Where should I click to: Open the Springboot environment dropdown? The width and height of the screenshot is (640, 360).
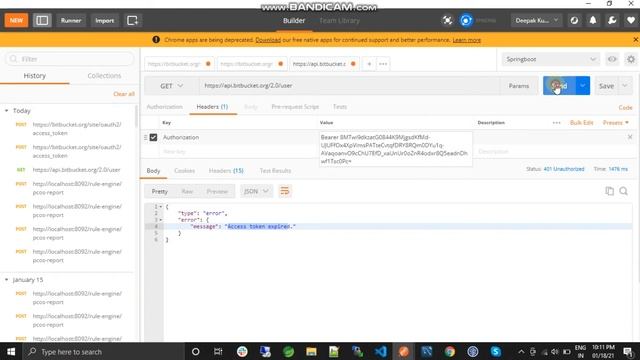point(551,60)
